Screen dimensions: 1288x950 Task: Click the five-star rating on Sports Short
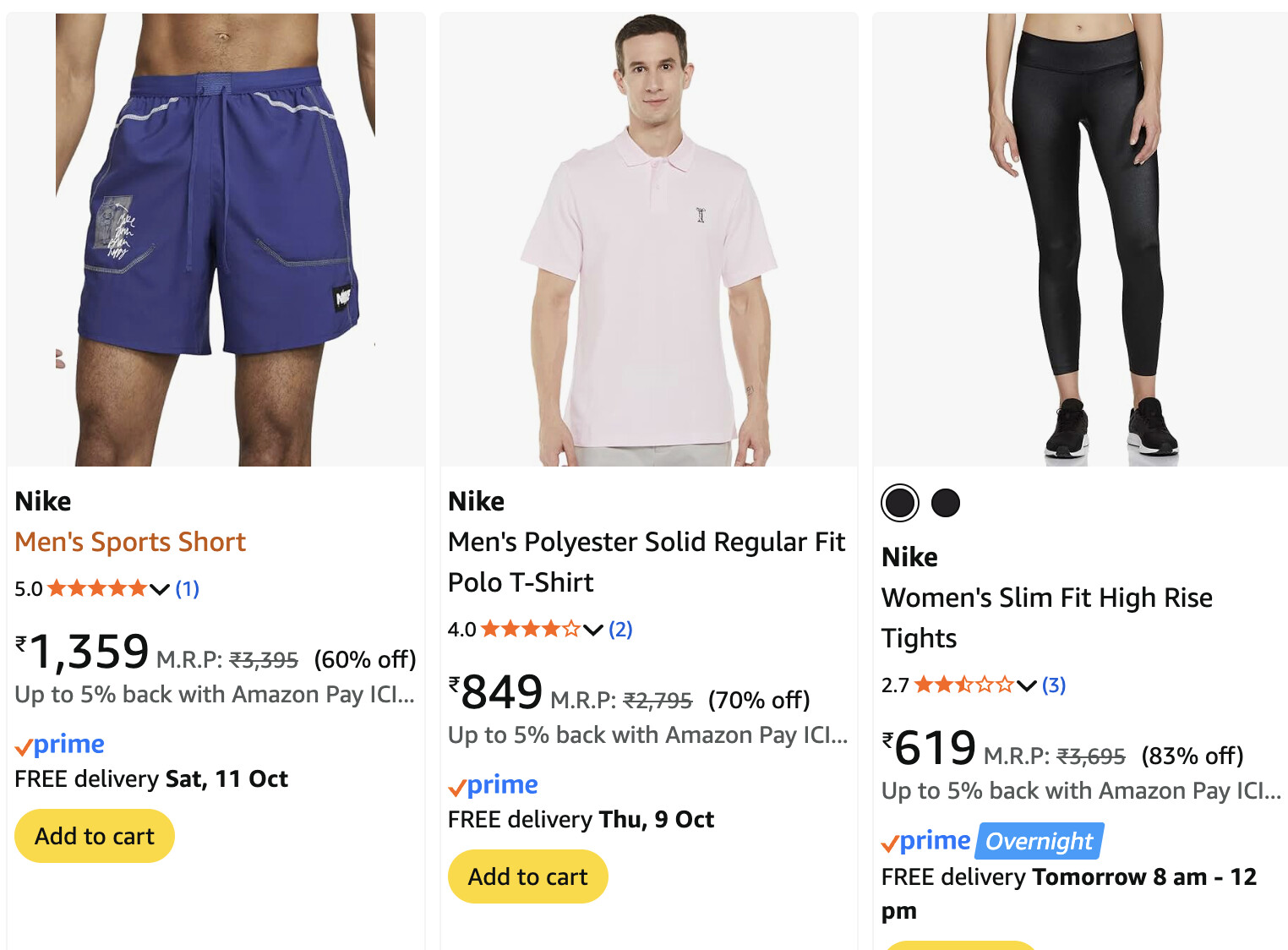[96, 588]
